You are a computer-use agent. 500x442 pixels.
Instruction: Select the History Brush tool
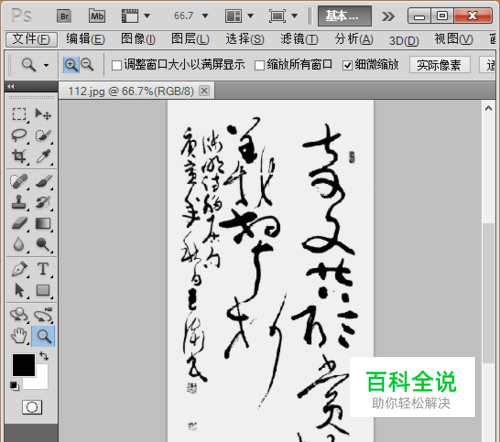point(43,202)
